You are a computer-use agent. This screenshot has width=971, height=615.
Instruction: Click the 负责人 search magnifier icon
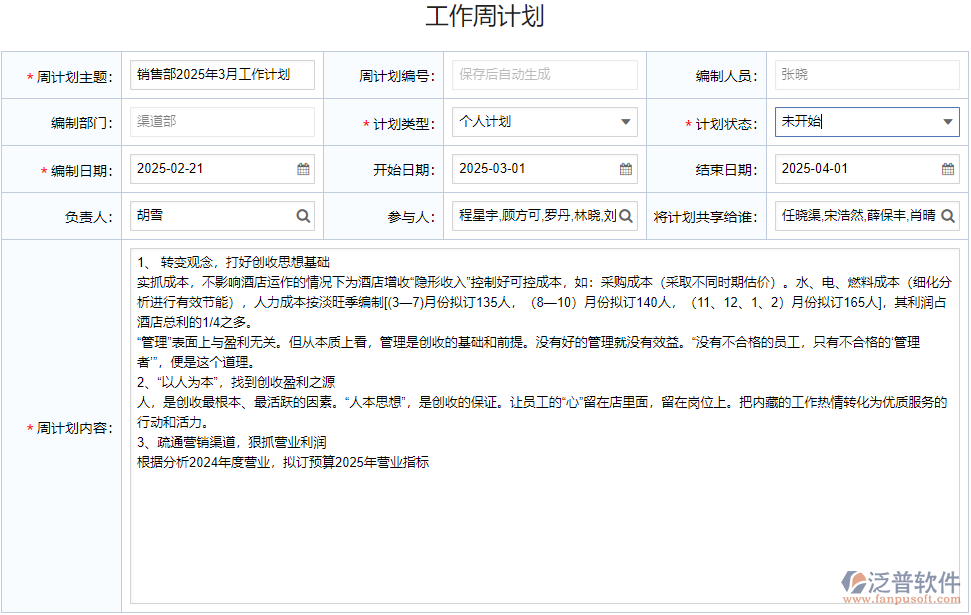(303, 216)
